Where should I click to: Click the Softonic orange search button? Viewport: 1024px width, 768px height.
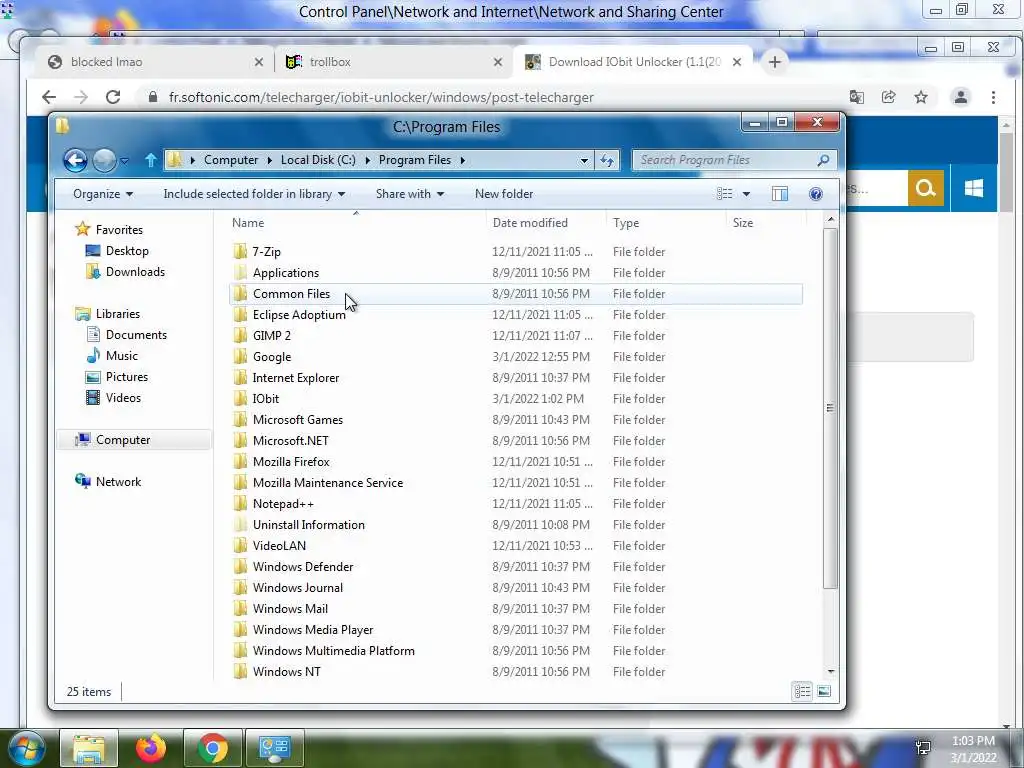[925, 189]
